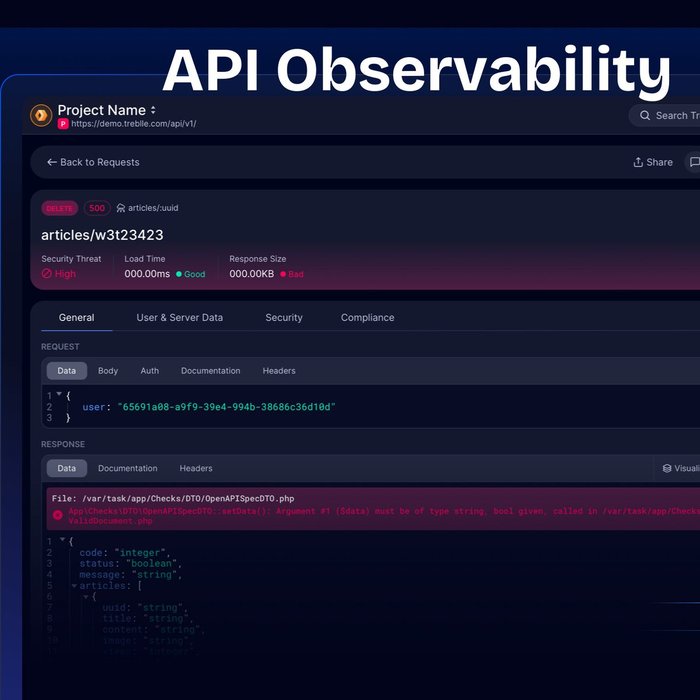
Task: Select the request Body tab
Action: click(108, 371)
